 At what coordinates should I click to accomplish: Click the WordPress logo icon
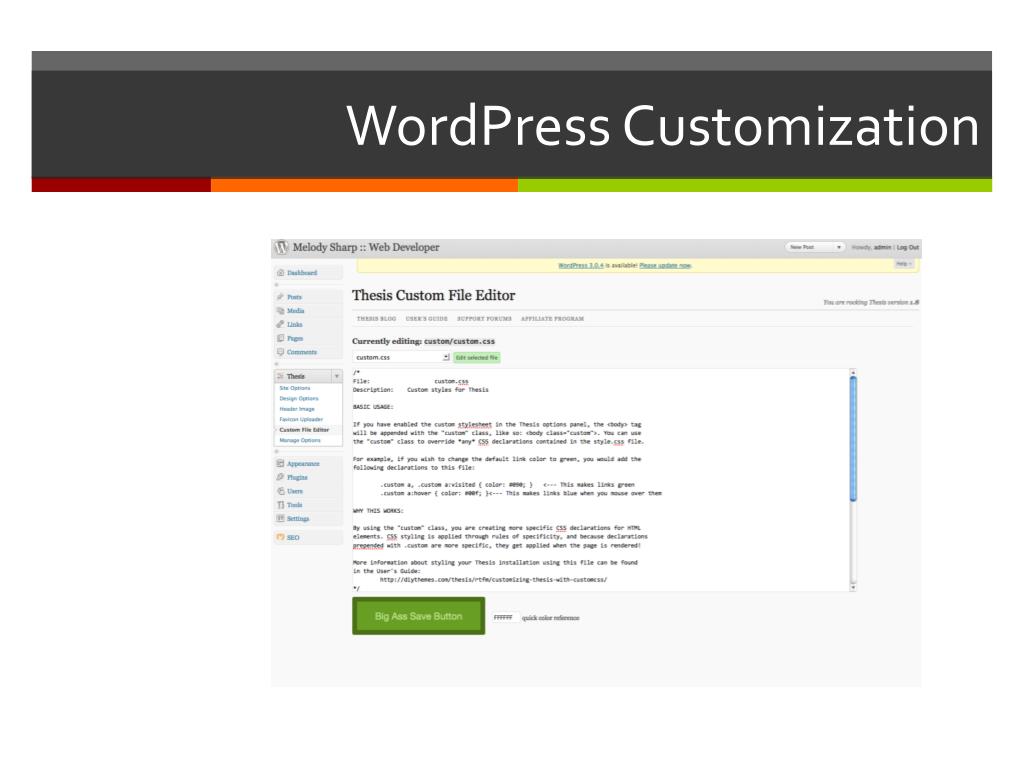coord(281,248)
